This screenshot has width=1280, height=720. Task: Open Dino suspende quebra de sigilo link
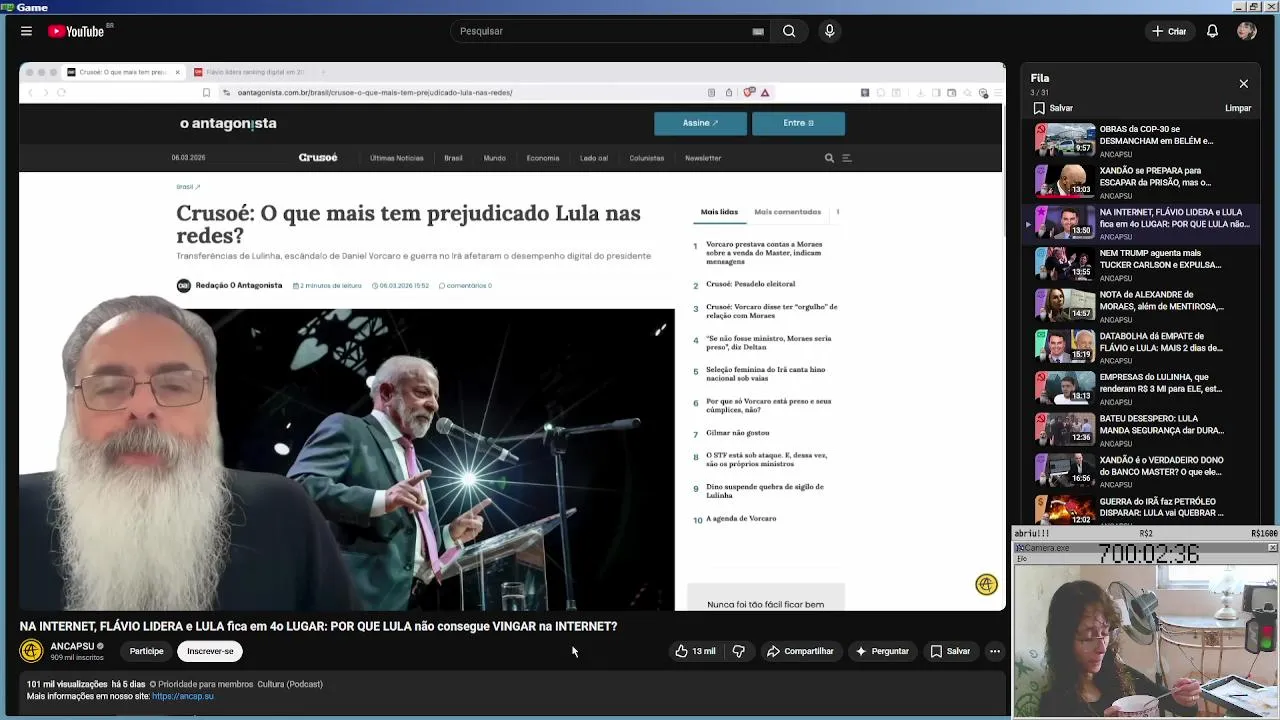[765, 491]
